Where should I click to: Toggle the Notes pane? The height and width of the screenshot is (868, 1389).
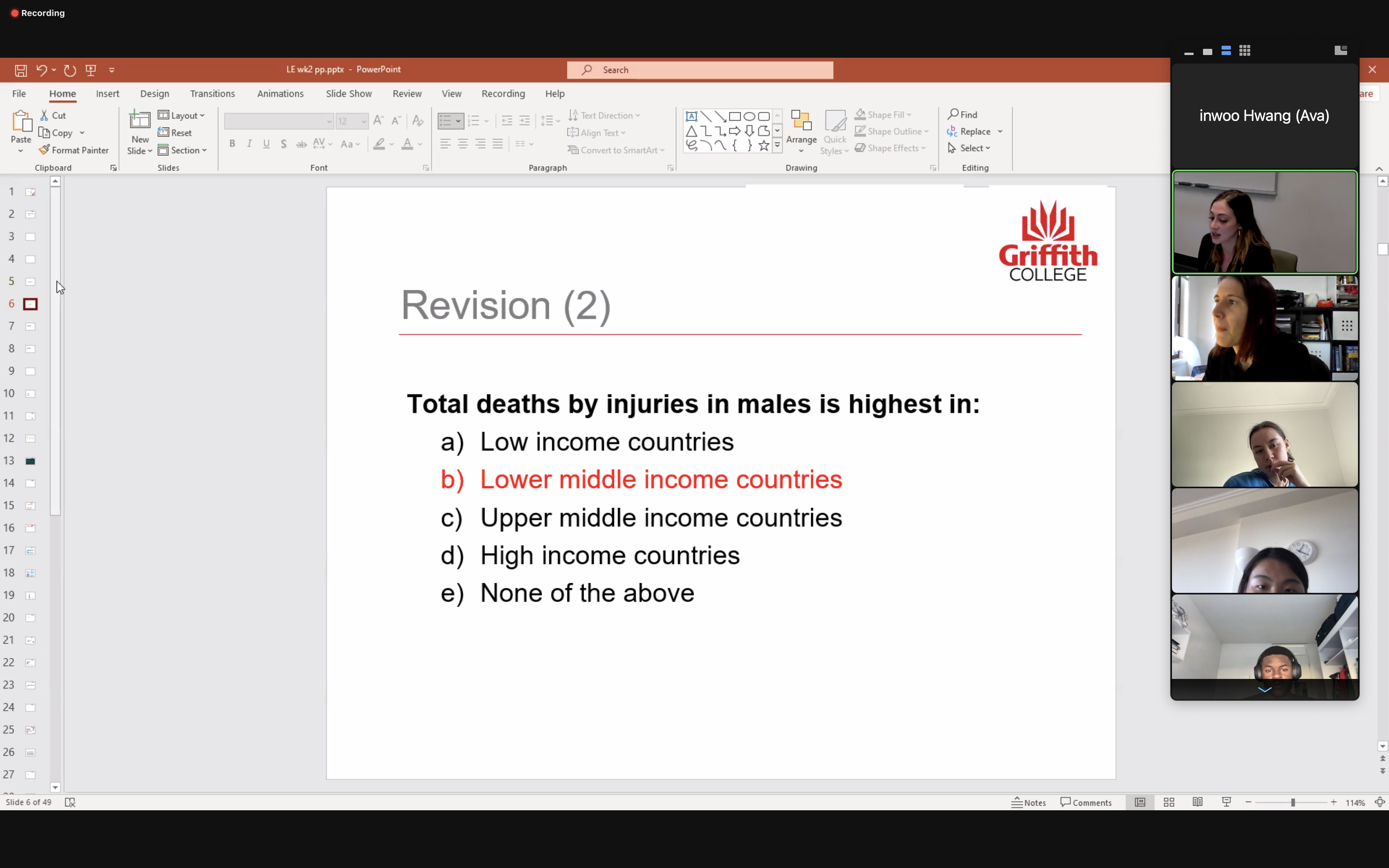1029,802
